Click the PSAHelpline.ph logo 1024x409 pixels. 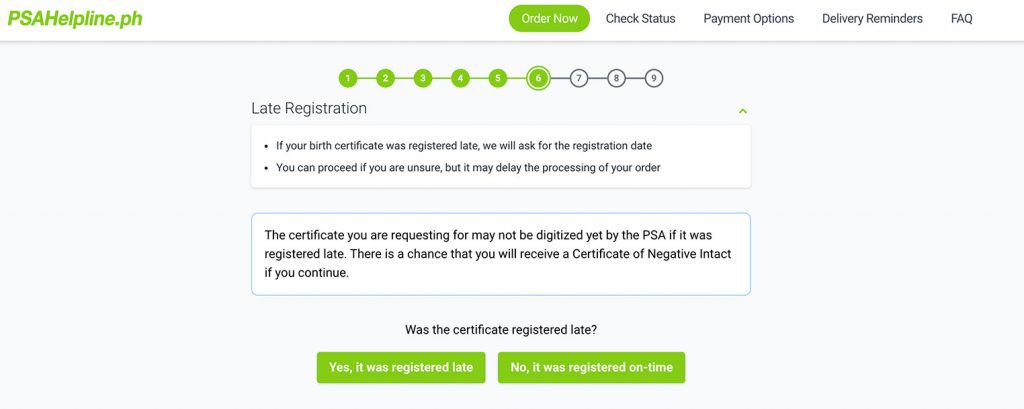point(74,18)
